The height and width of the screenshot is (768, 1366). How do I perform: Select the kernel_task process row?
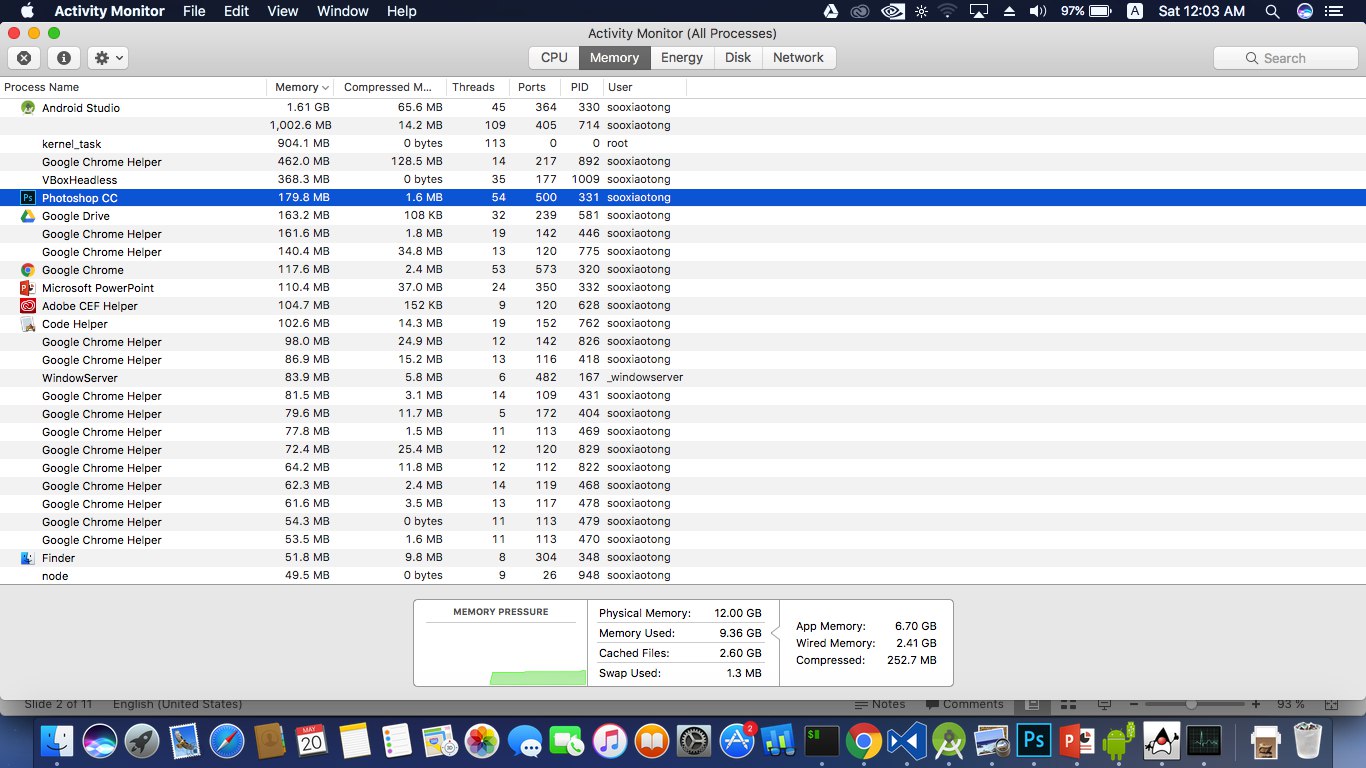[x=683, y=143]
